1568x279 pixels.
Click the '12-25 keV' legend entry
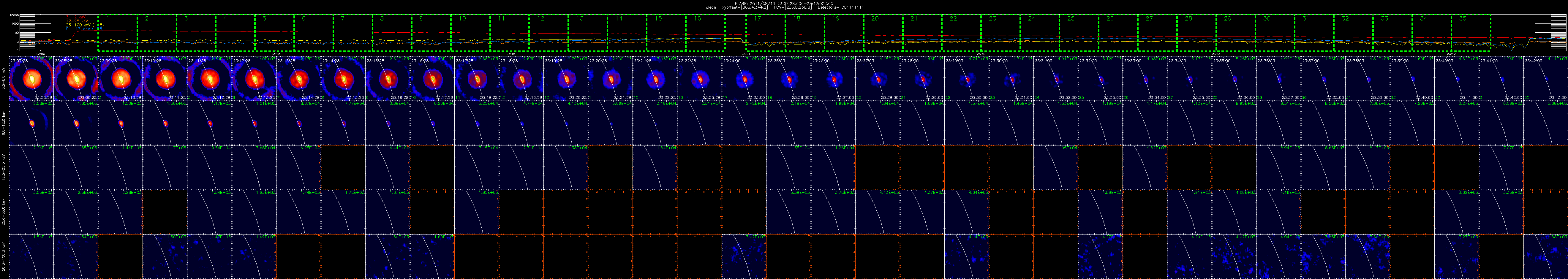pyautogui.click(x=77, y=21)
